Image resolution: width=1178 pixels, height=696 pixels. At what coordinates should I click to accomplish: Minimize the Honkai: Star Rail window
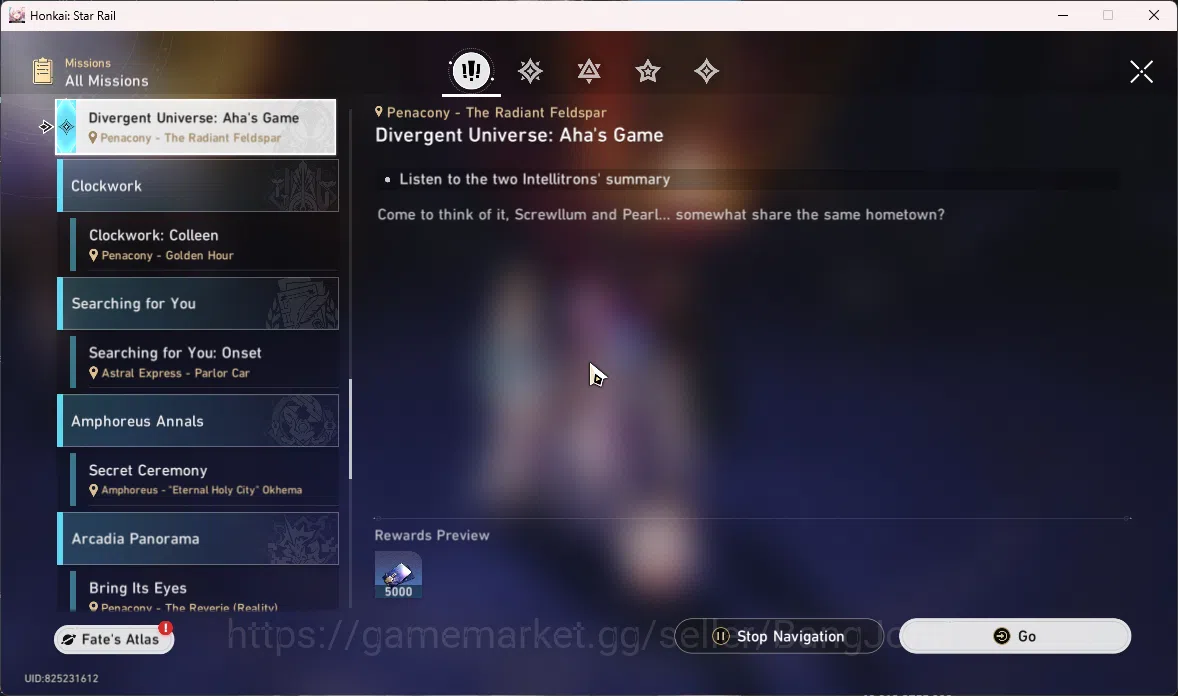[1063, 15]
